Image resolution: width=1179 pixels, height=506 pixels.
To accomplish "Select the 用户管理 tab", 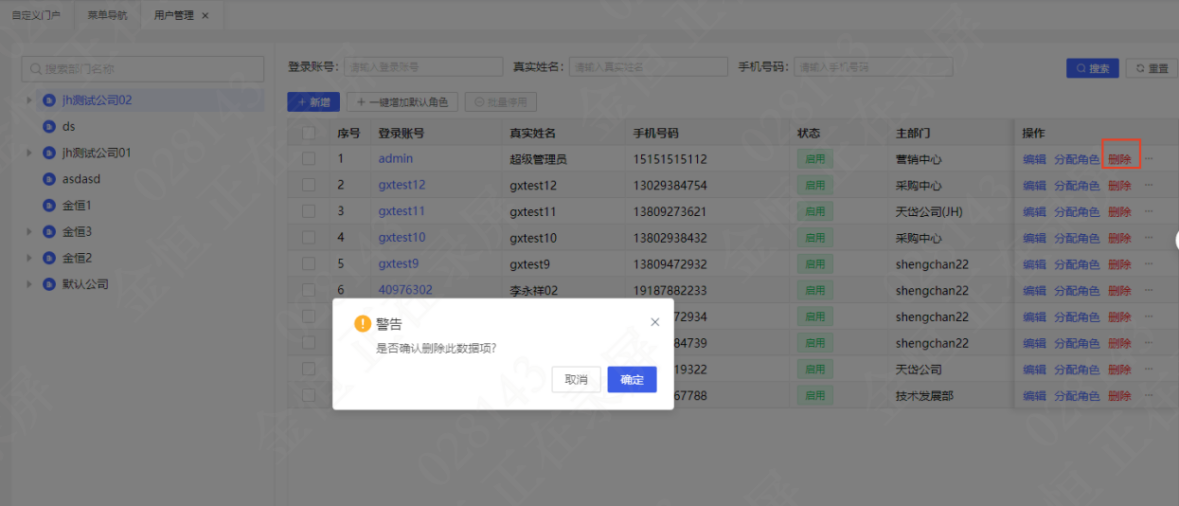I will [x=174, y=15].
